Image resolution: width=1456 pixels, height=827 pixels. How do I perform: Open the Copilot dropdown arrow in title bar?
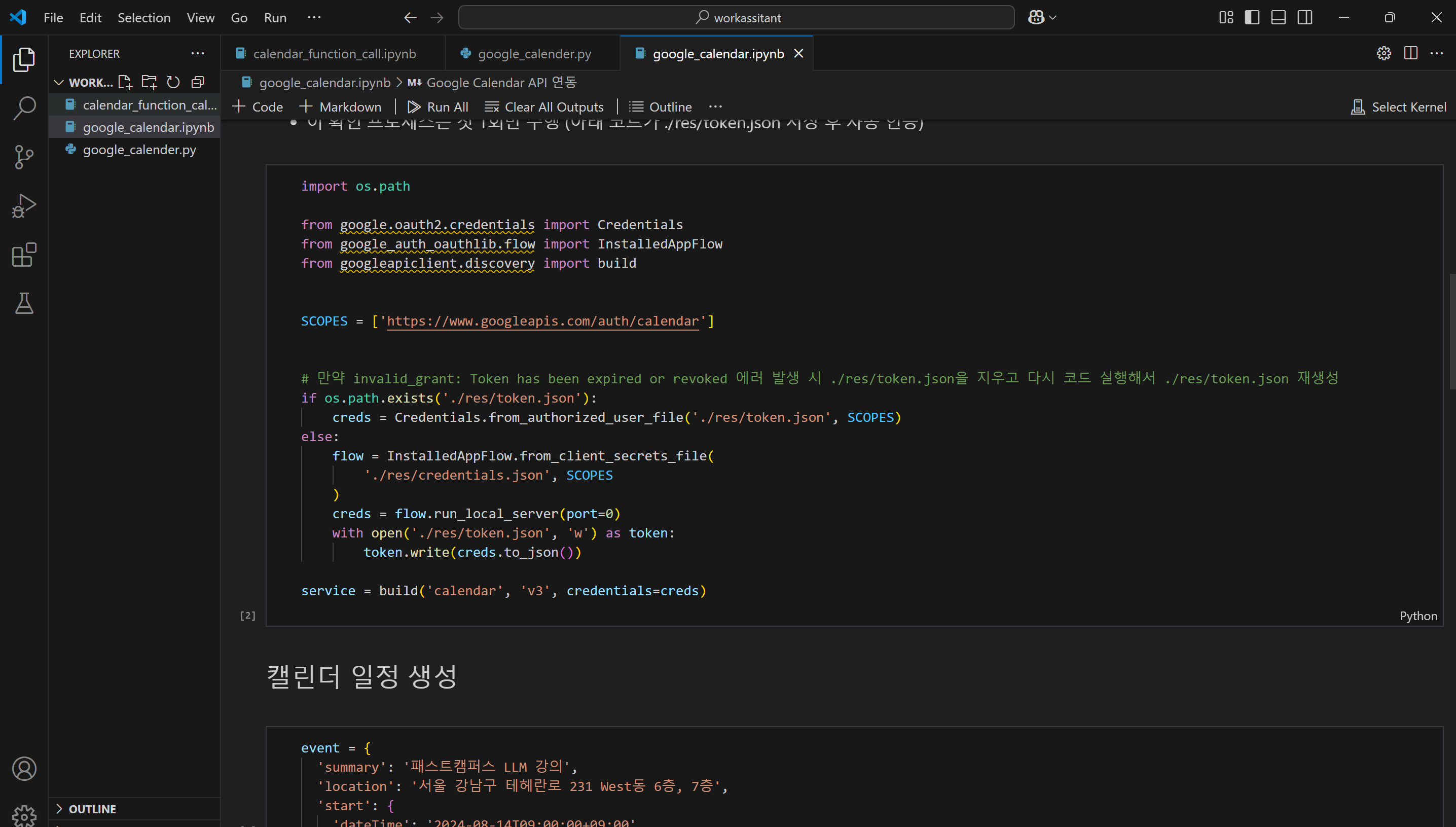[x=1053, y=18]
